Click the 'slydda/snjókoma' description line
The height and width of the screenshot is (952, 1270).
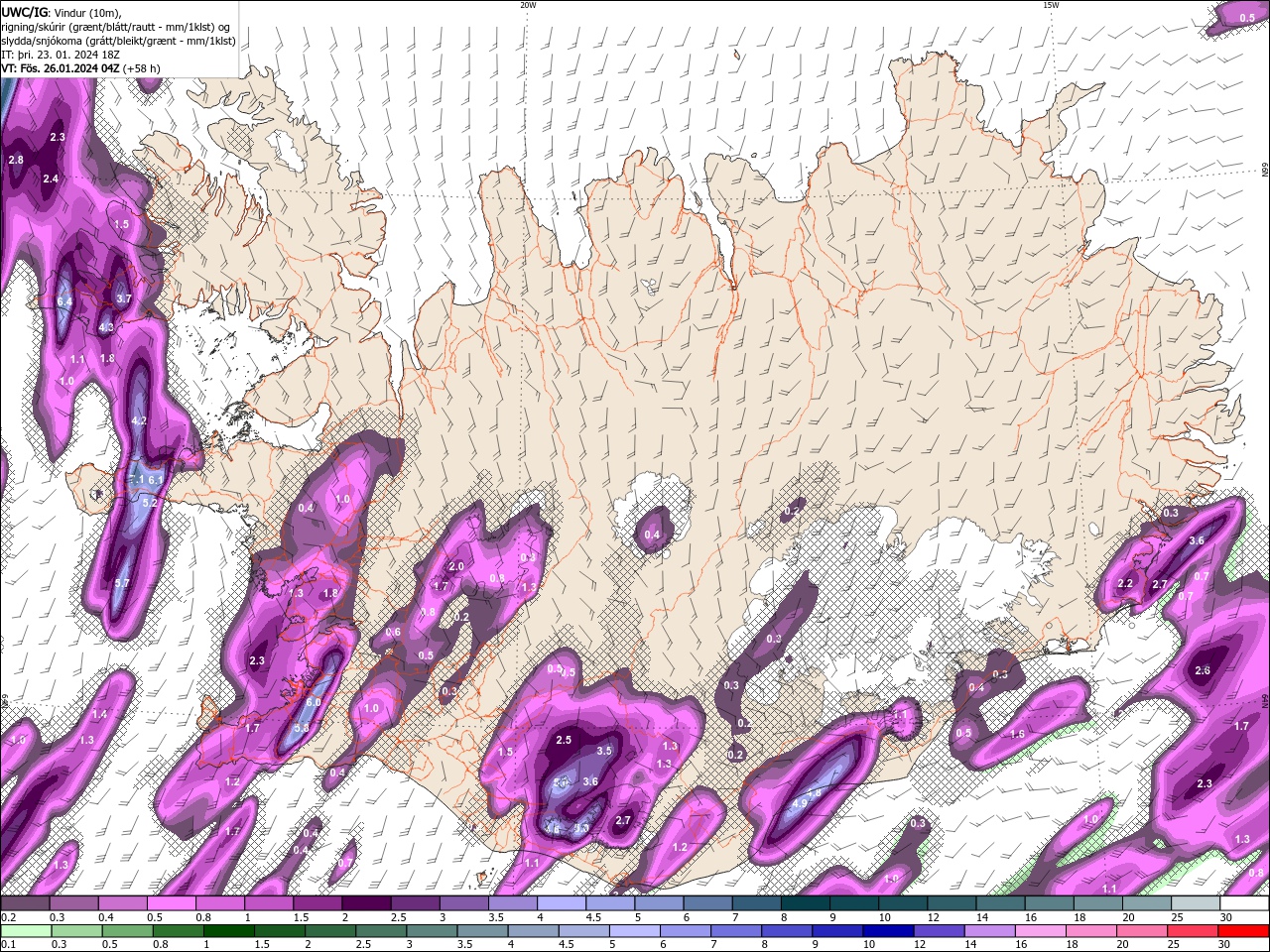[x=118, y=41]
